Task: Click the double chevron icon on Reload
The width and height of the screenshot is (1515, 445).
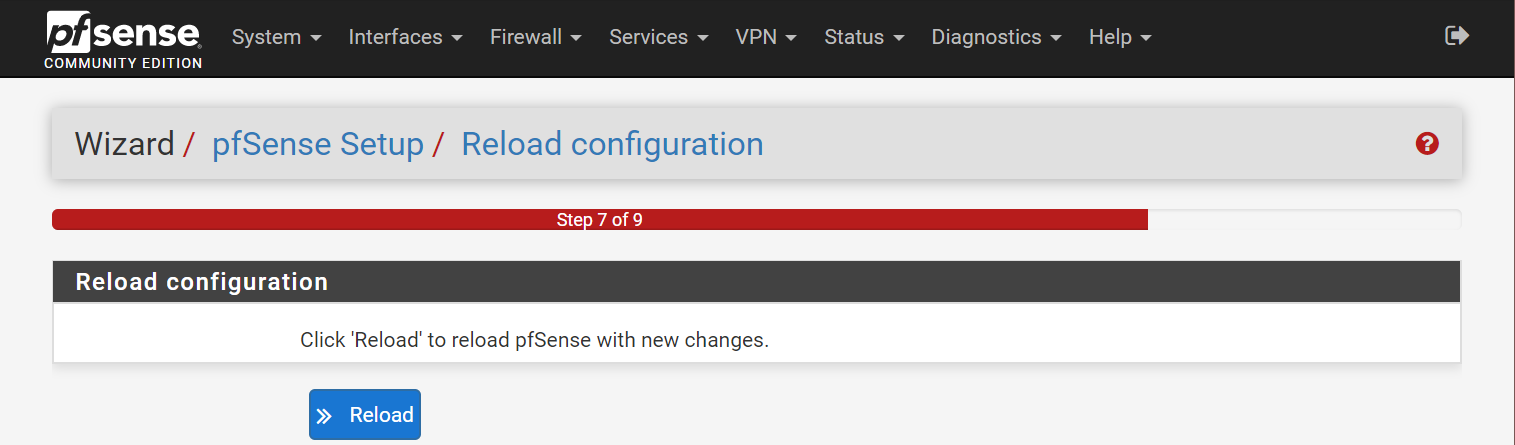Action: click(x=324, y=416)
